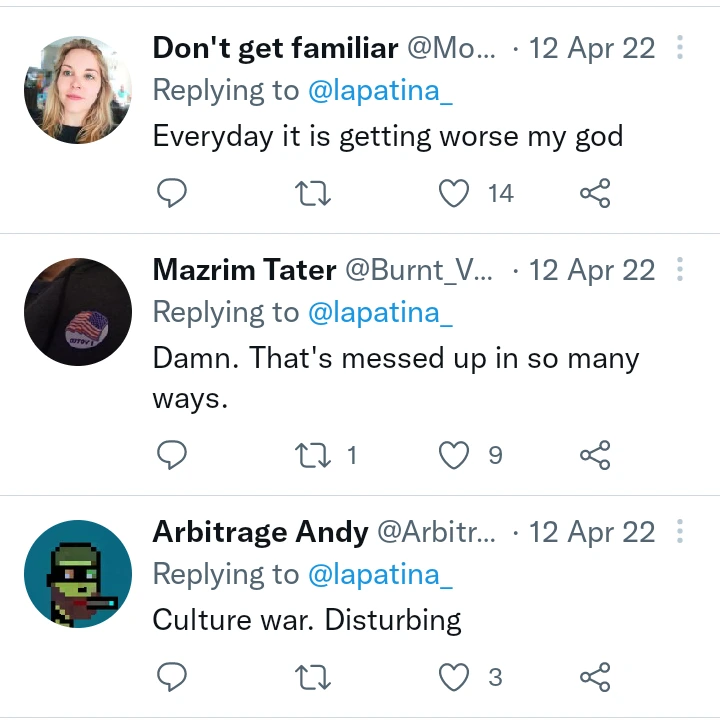
Task: Retweet Arbitrage Andy's tweet
Action: click(x=313, y=678)
